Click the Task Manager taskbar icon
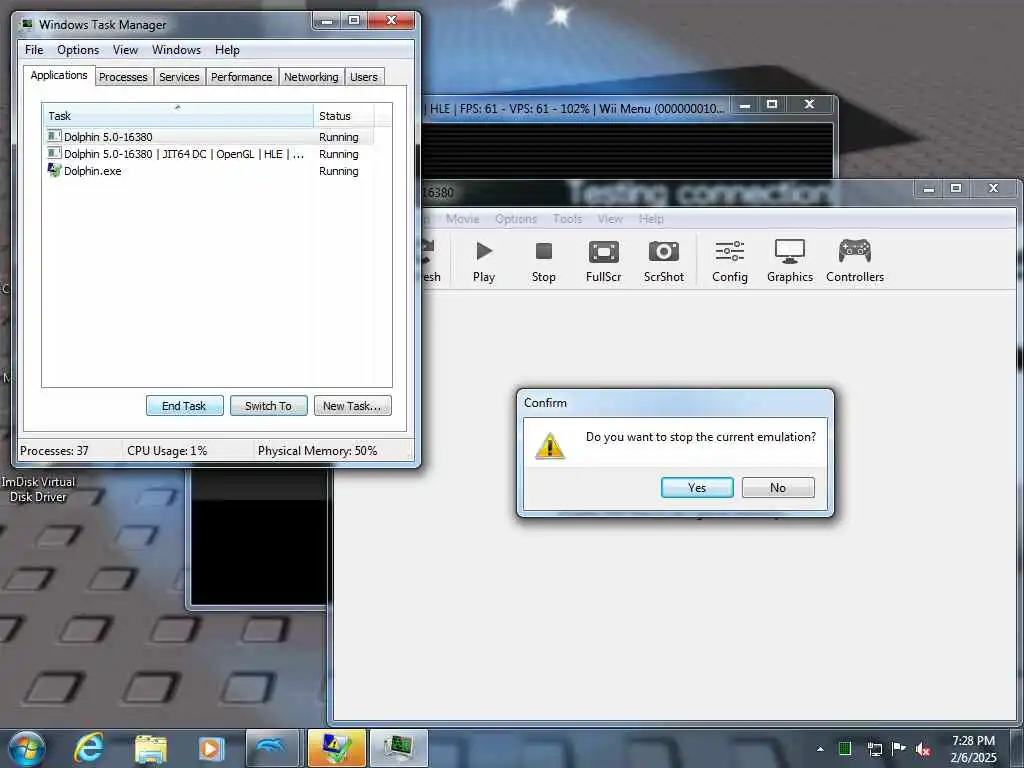Viewport: 1024px width, 768px height. pyautogui.click(x=398, y=748)
